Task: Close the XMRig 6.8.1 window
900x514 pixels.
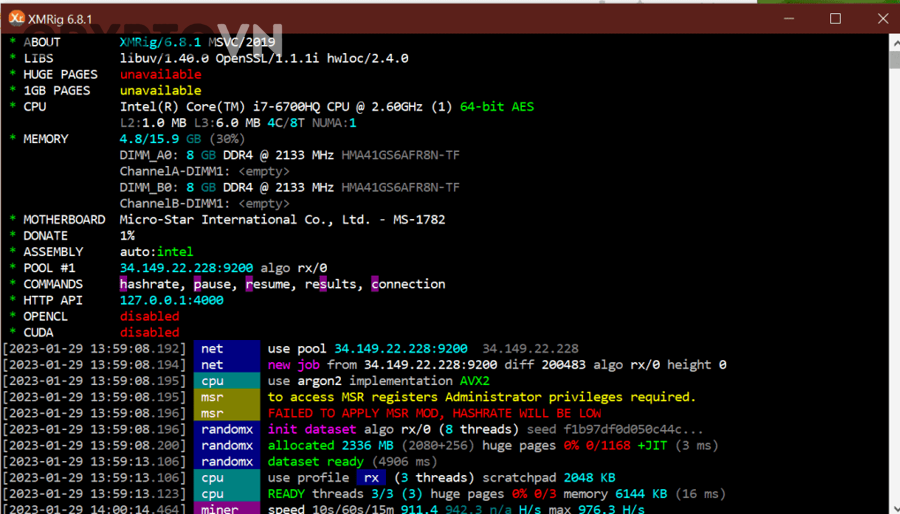Action: click(883, 18)
